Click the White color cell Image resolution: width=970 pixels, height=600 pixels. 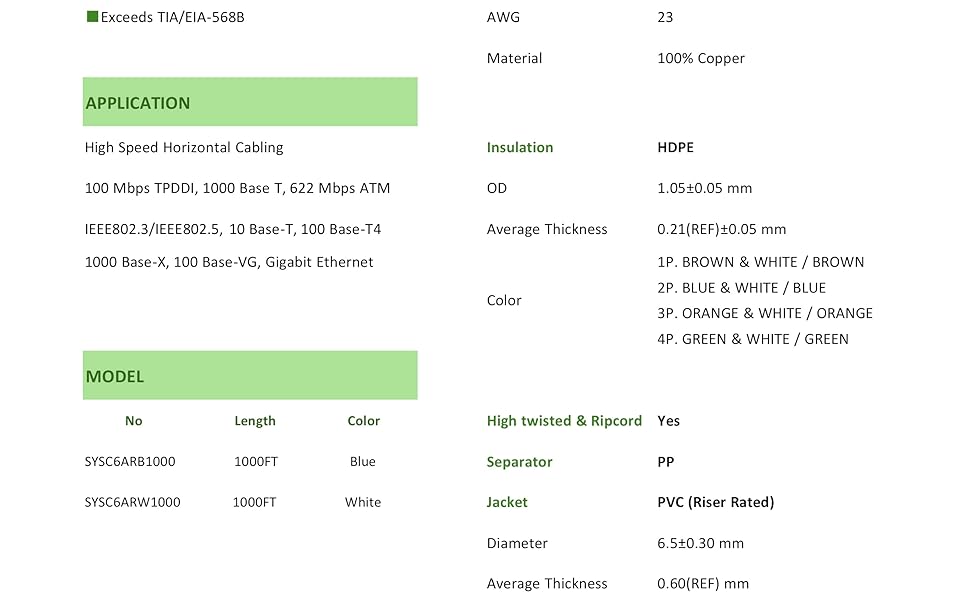click(363, 503)
